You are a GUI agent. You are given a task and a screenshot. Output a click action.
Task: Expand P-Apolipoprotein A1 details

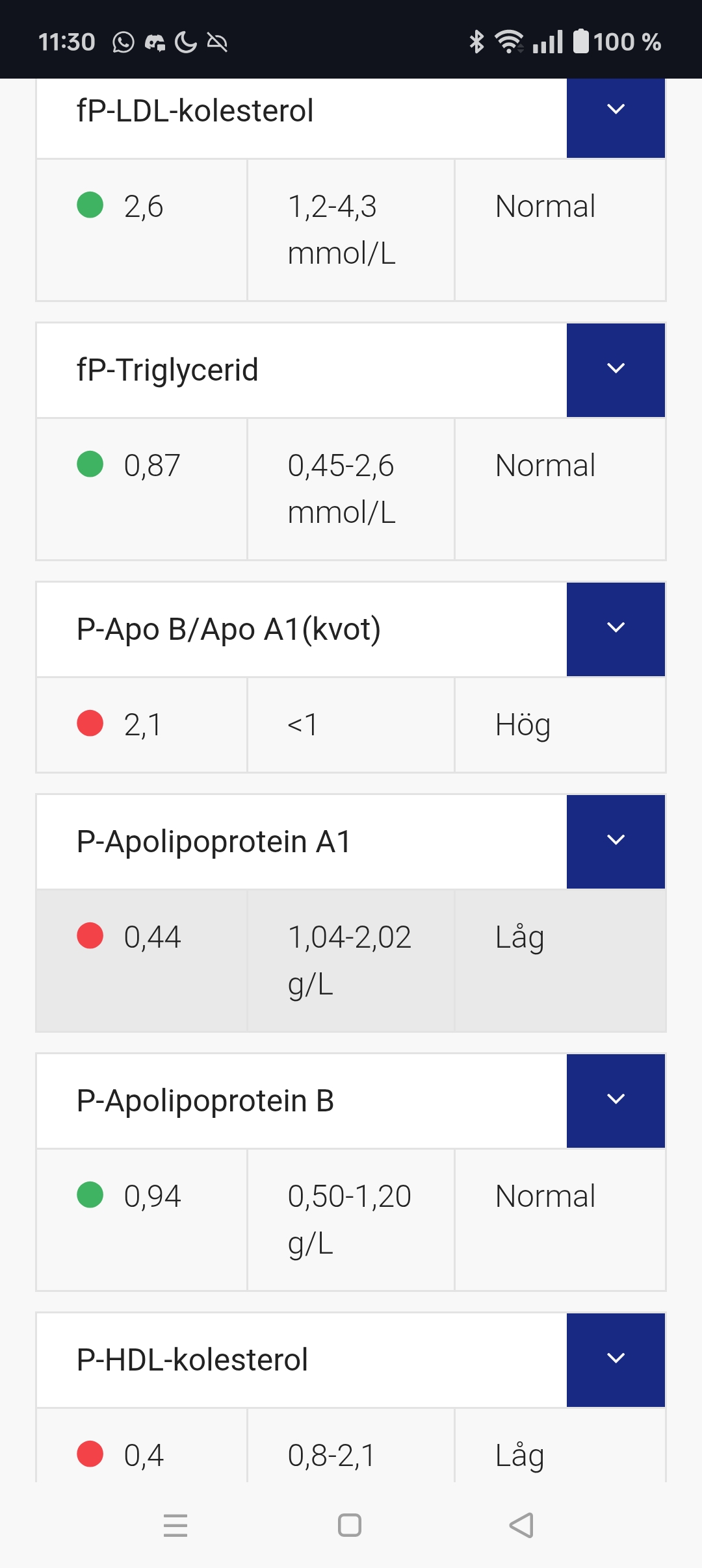coord(616,841)
